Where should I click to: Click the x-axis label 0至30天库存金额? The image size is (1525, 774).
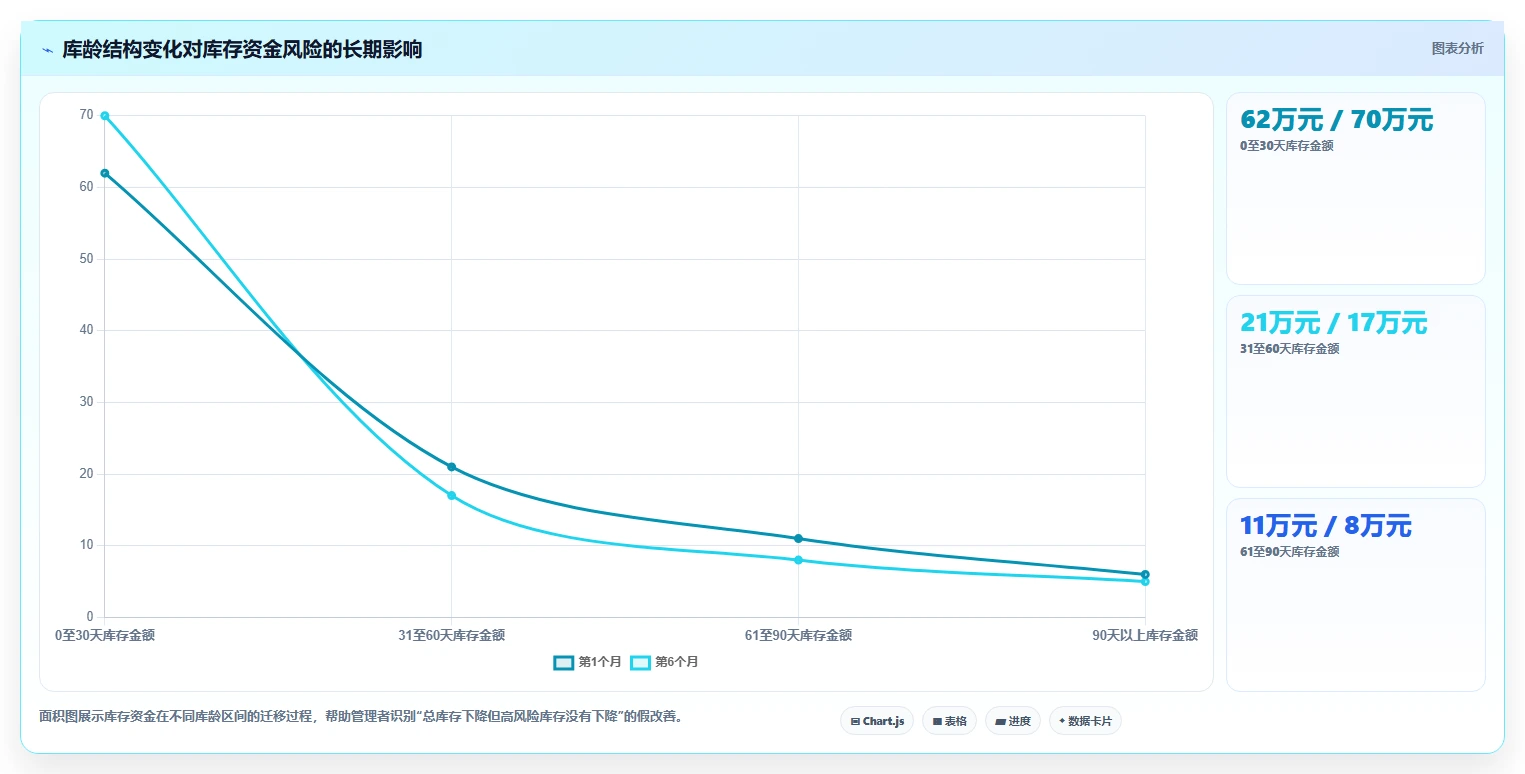pos(105,635)
